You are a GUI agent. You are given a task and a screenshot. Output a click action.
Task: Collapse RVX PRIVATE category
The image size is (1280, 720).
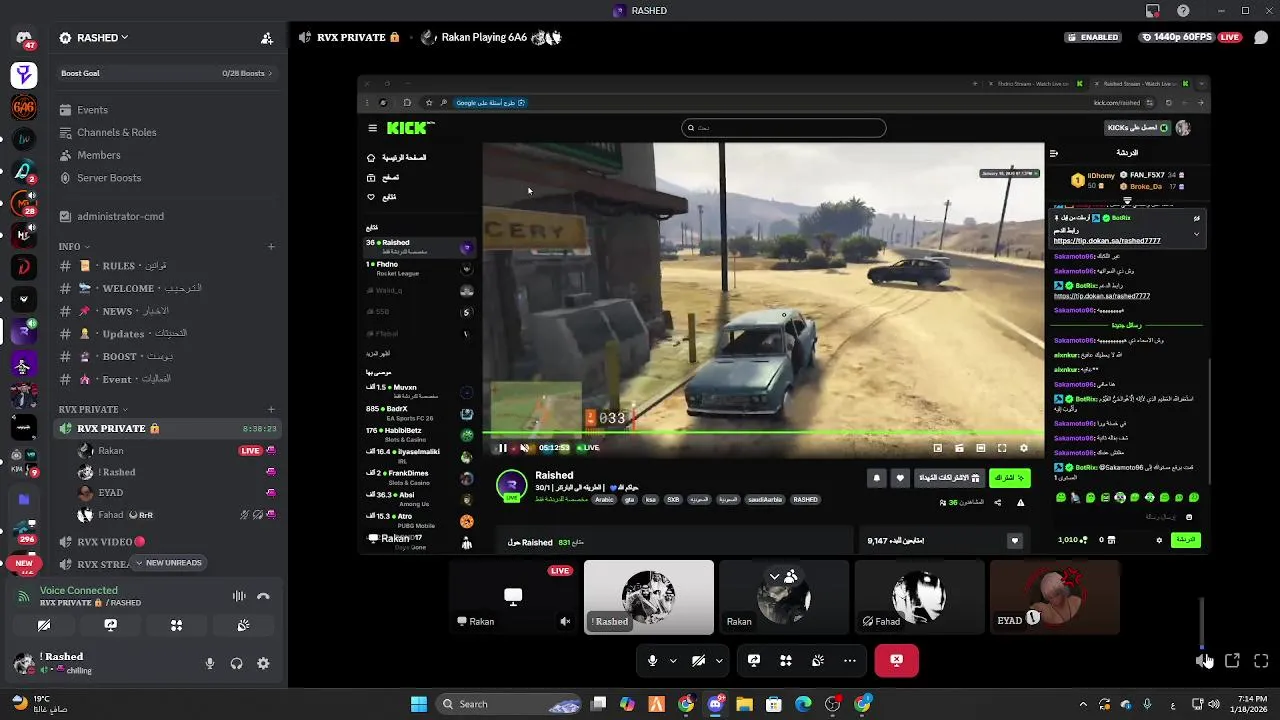(93, 409)
